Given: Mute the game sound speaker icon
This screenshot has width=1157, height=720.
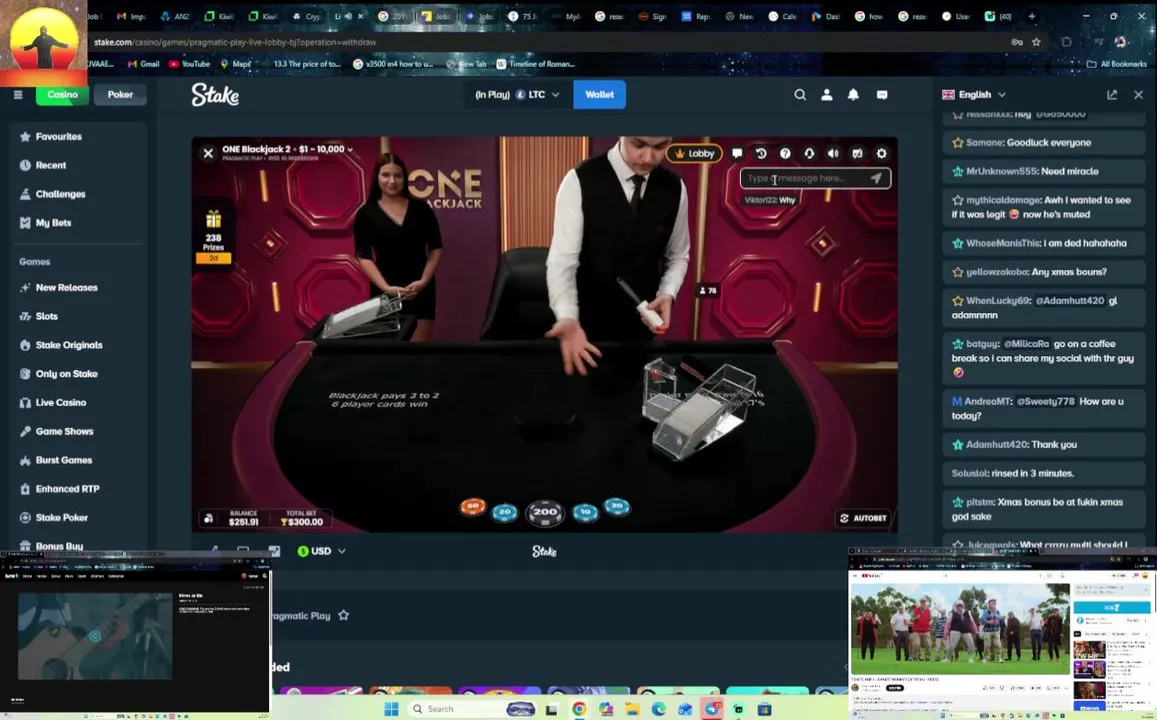Looking at the screenshot, I should tap(833, 153).
